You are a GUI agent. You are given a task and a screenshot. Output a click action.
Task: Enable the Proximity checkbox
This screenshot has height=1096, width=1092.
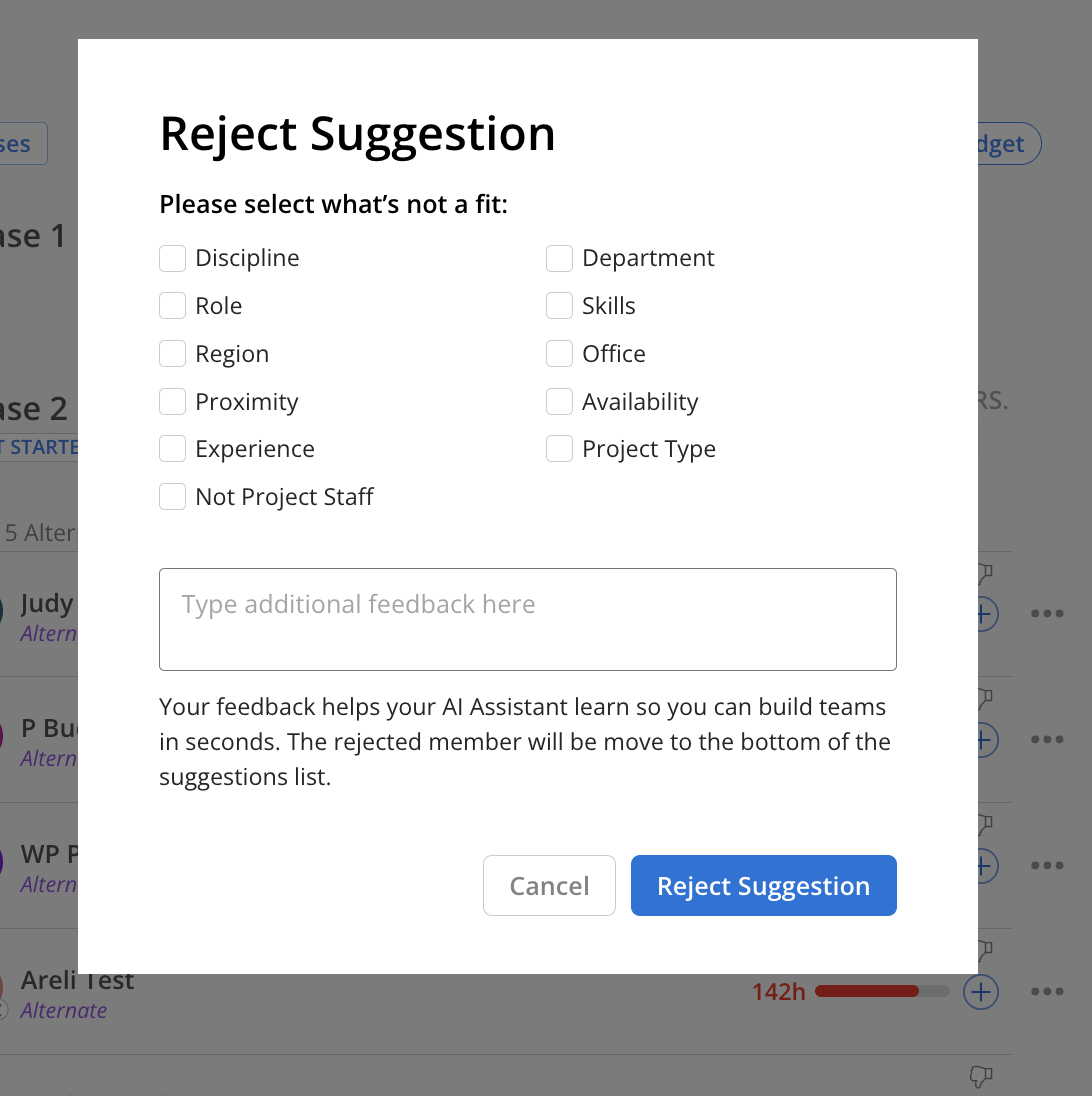tap(172, 401)
